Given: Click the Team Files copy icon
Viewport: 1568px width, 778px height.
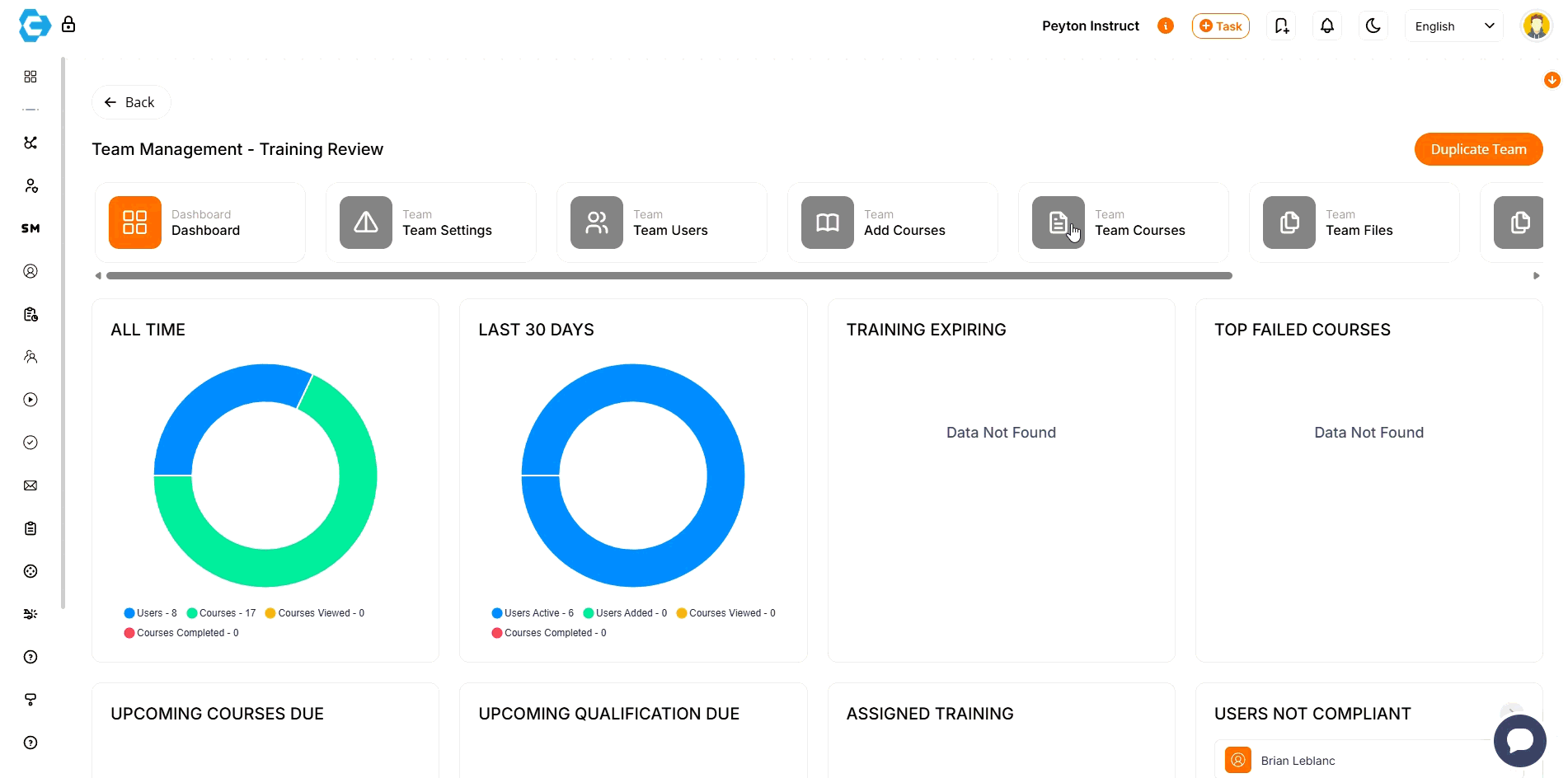Looking at the screenshot, I should [1289, 223].
